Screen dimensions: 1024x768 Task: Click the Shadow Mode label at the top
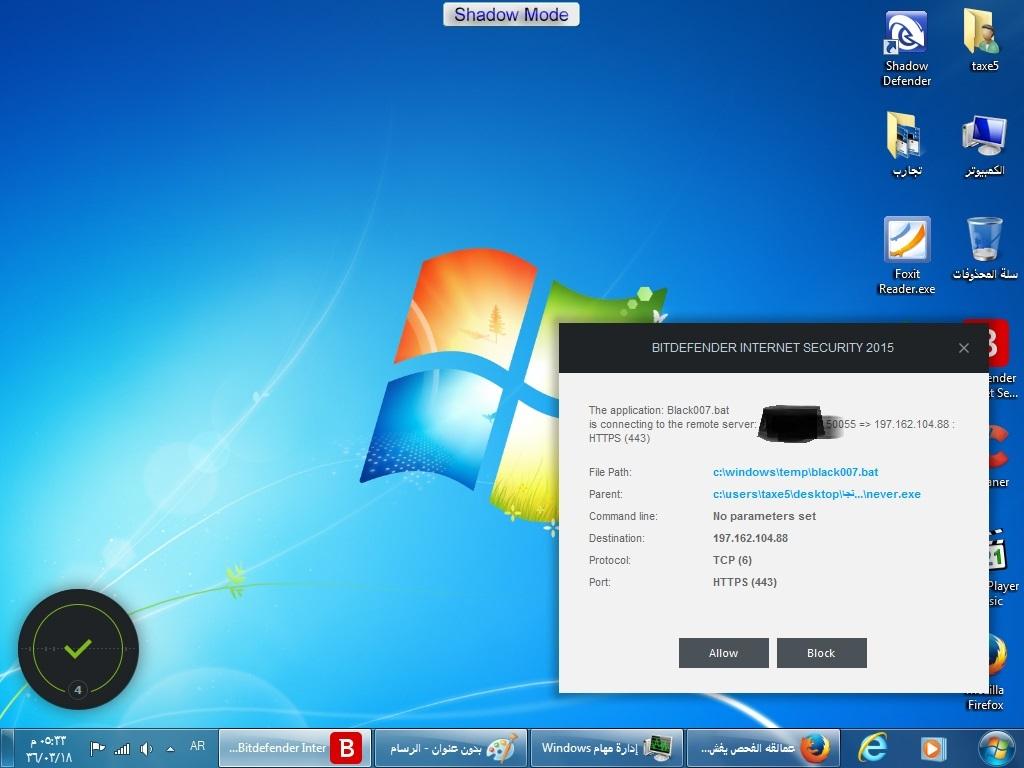[x=511, y=14]
